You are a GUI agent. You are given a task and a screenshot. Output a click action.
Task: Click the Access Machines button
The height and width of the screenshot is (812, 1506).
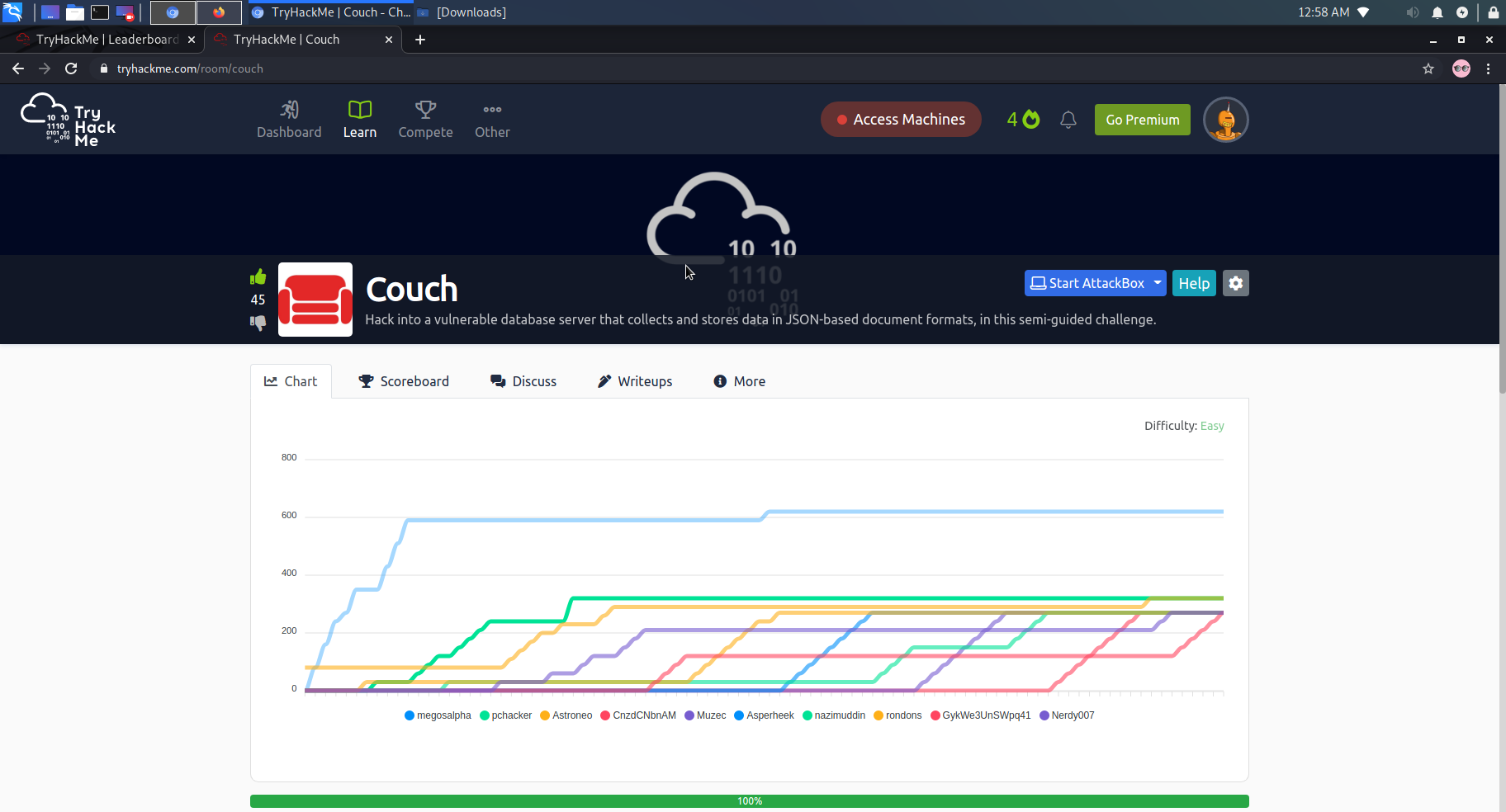click(x=901, y=120)
